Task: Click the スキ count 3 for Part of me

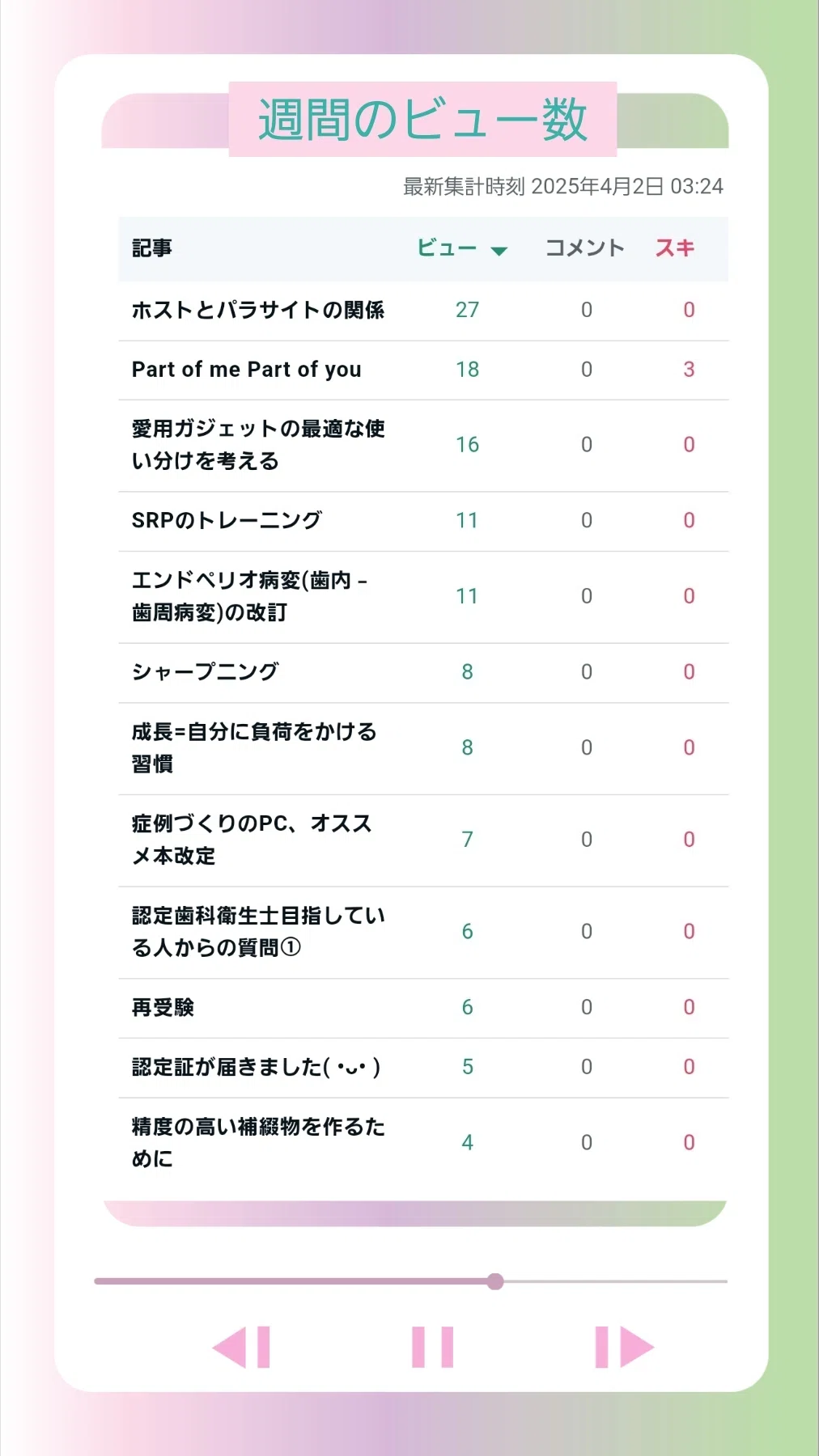Action: (x=689, y=370)
